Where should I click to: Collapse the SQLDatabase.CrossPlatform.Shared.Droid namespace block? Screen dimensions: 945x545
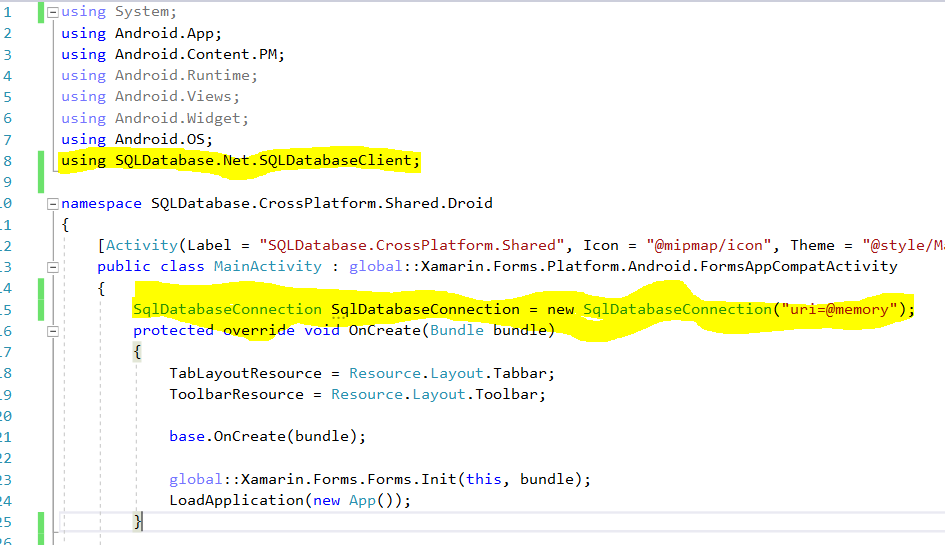53,203
